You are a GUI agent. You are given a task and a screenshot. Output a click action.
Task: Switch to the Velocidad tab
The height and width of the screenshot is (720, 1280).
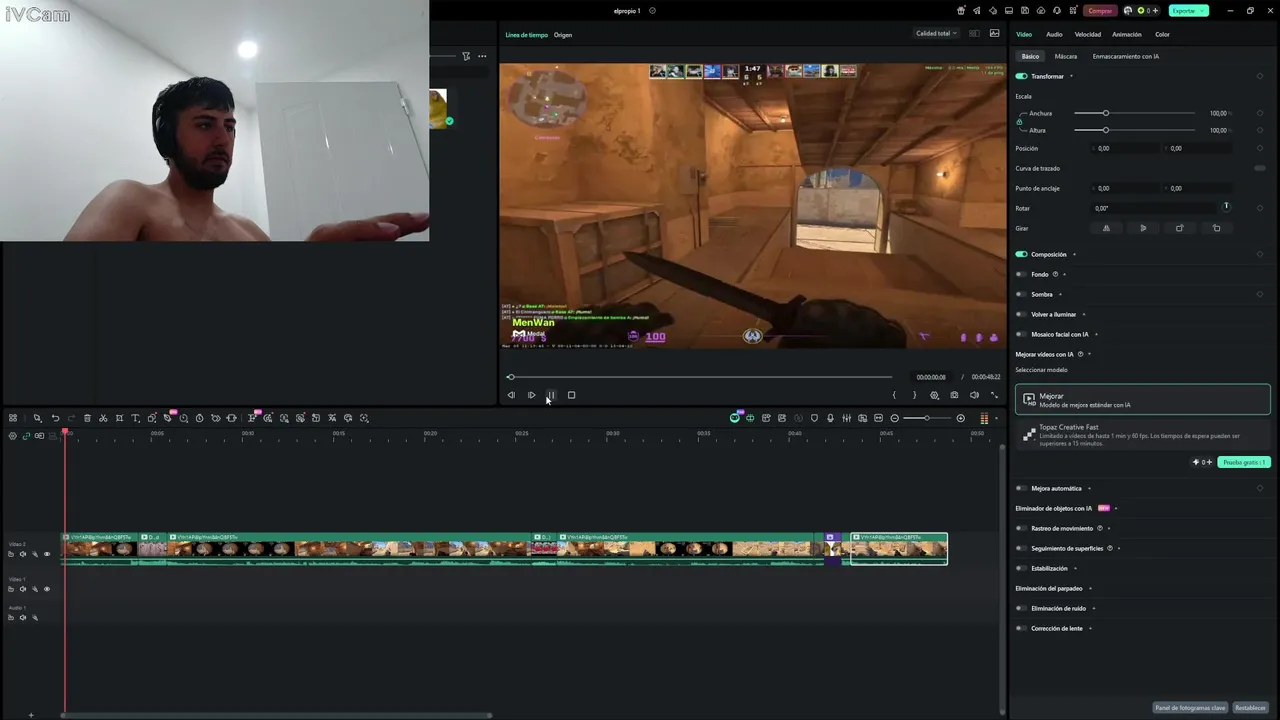pyautogui.click(x=1088, y=34)
